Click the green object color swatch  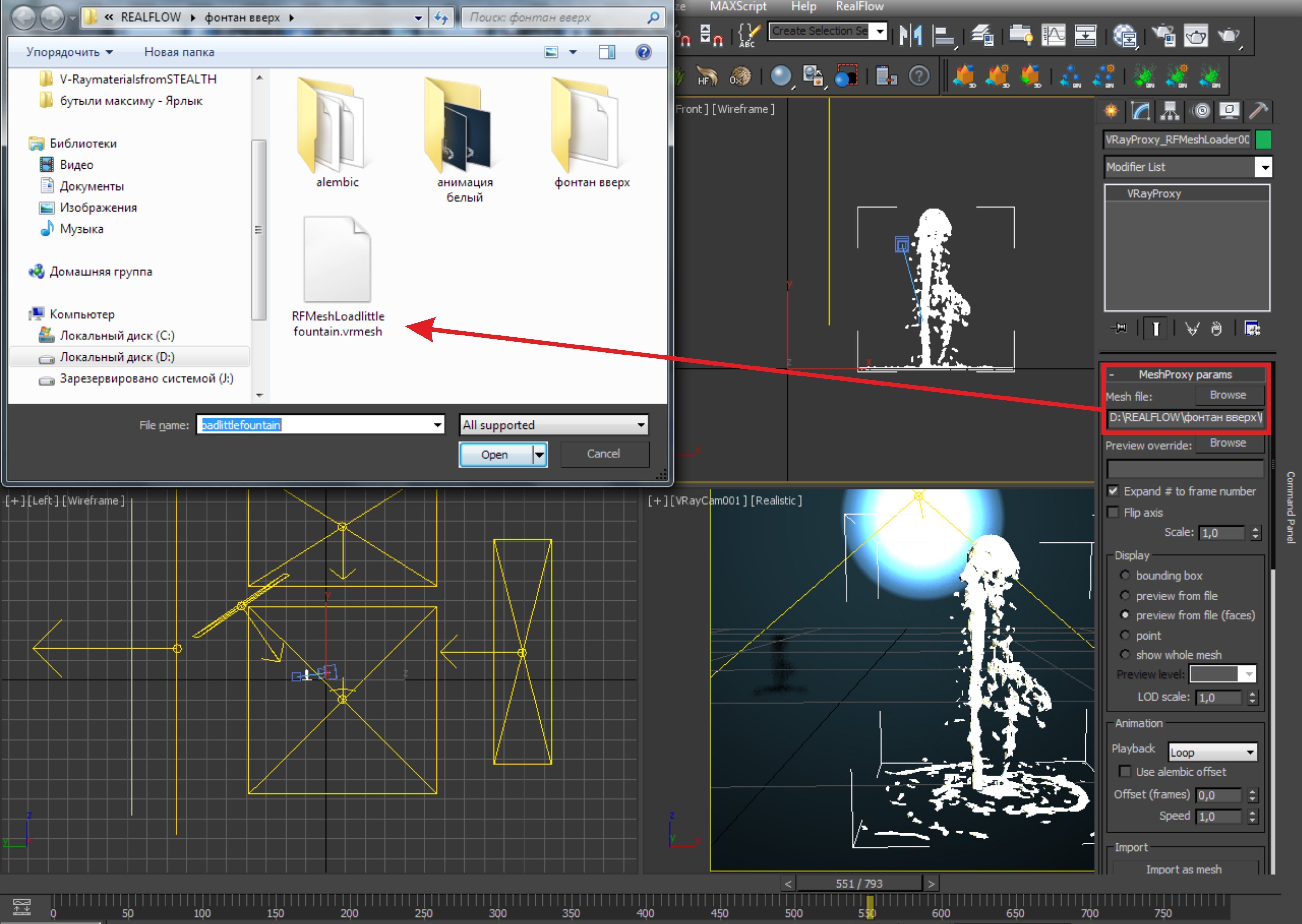[x=1263, y=139]
